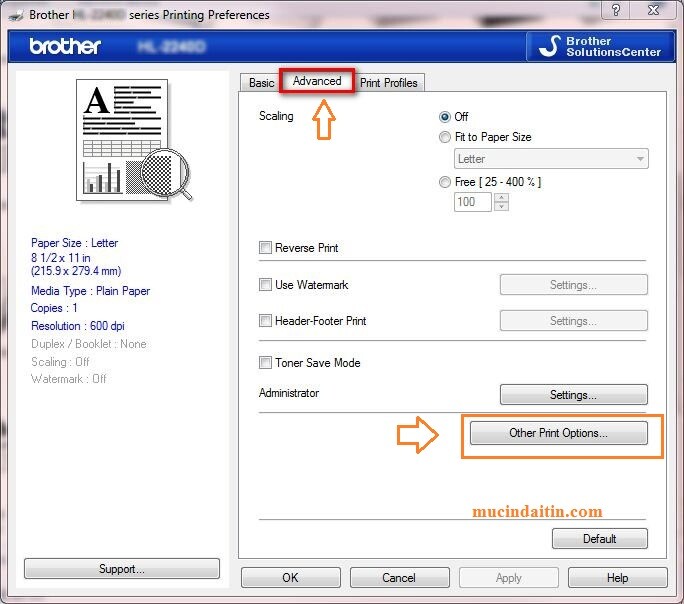Screen dimensions: 684x604
Task: Click the '8 1/2 x 11 in' dimension text
Action: [61, 258]
